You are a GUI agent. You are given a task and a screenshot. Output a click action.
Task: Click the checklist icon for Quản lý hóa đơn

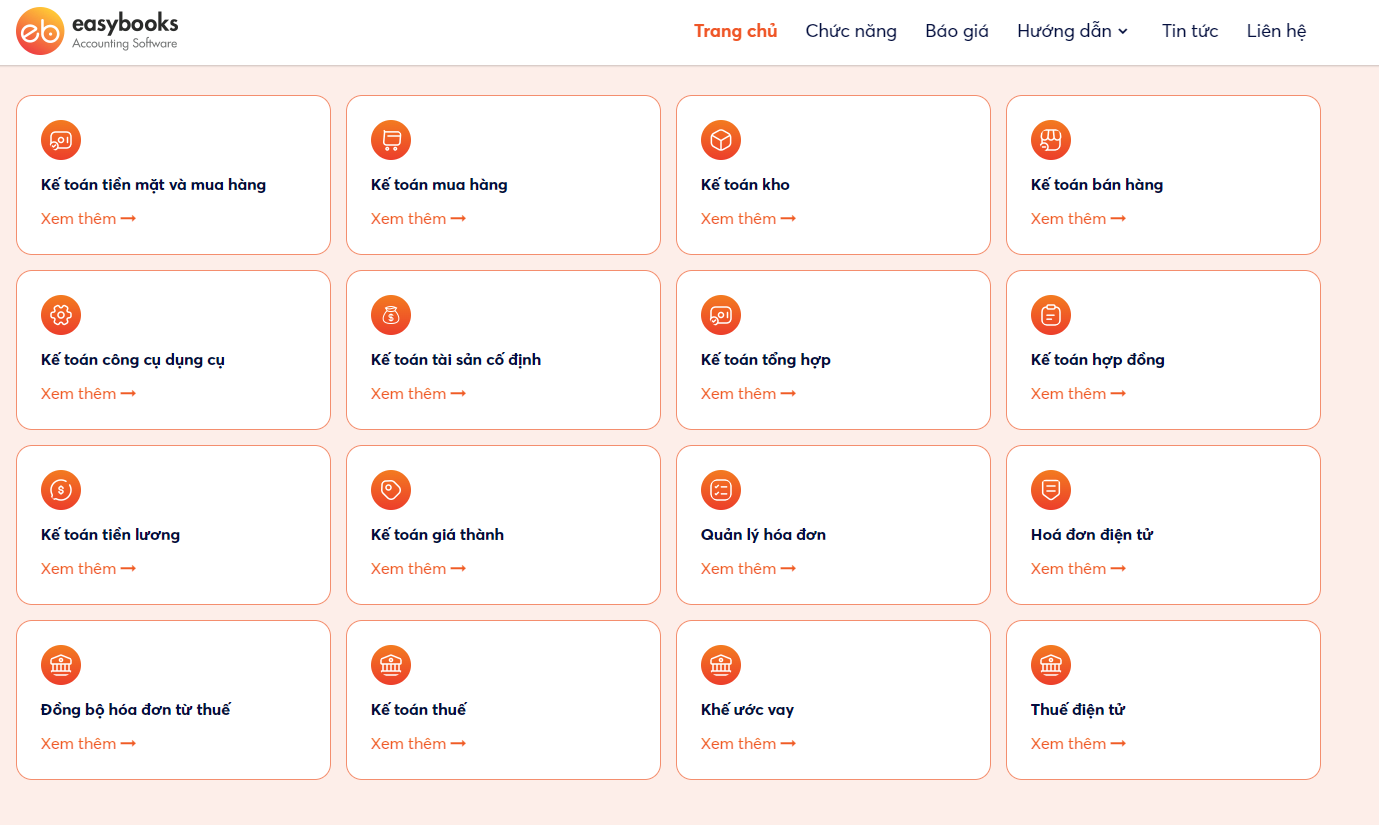click(721, 491)
